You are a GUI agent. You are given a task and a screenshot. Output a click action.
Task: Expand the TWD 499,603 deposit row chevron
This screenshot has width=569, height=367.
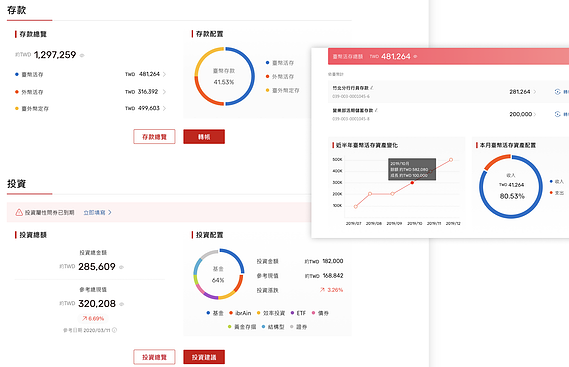click(164, 109)
